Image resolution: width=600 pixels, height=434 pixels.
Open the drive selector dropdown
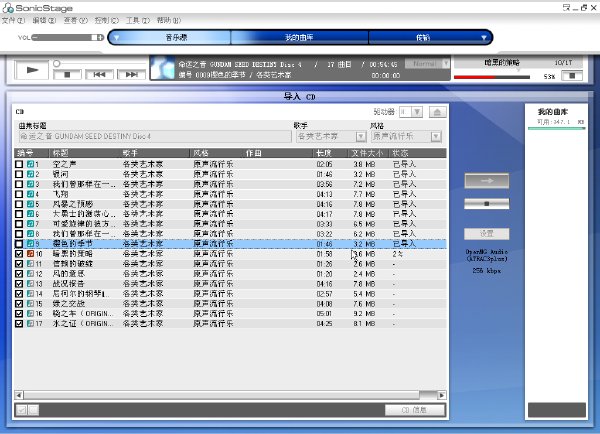pyautogui.click(x=417, y=112)
